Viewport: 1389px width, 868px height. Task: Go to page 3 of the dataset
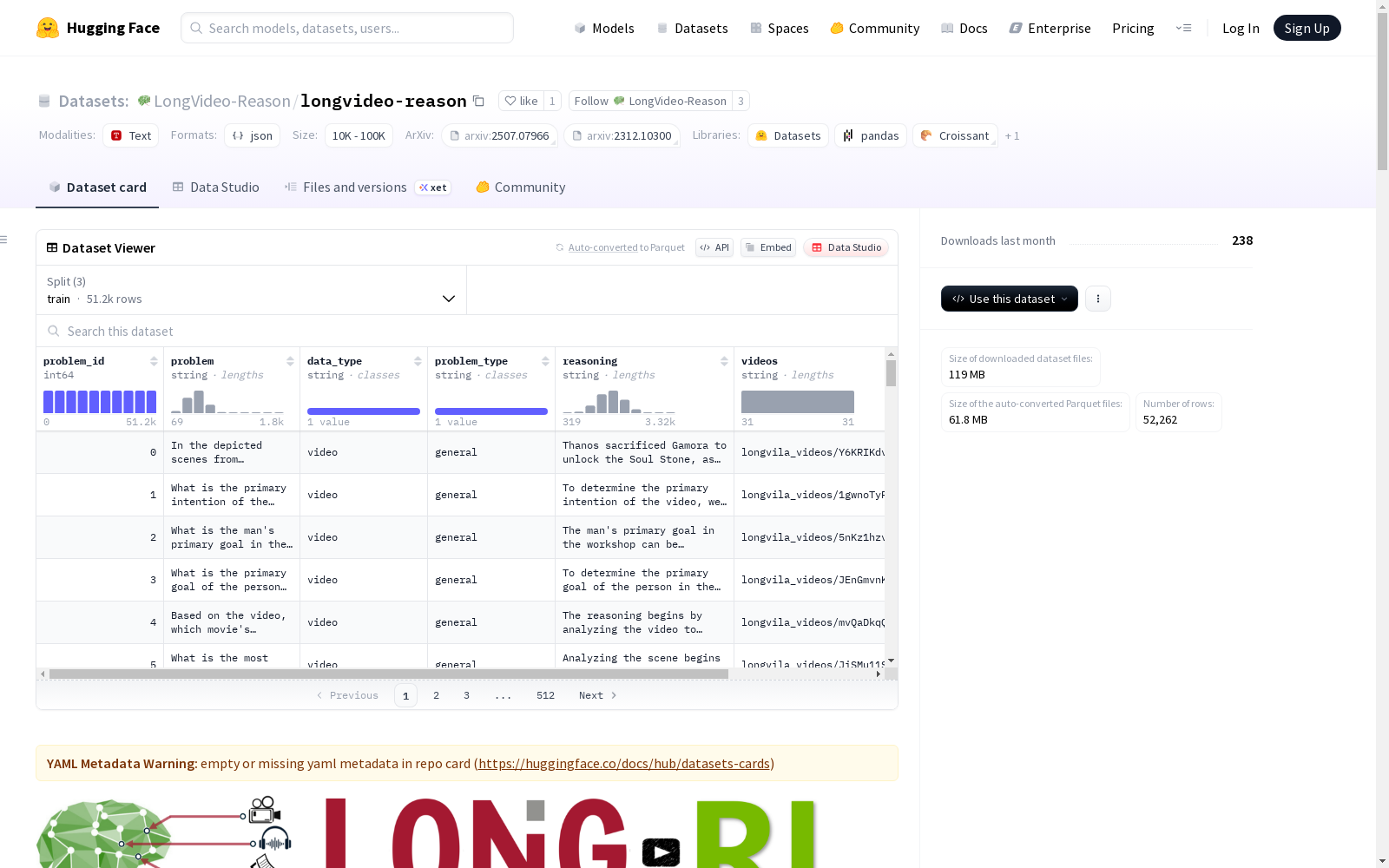point(466,695)
